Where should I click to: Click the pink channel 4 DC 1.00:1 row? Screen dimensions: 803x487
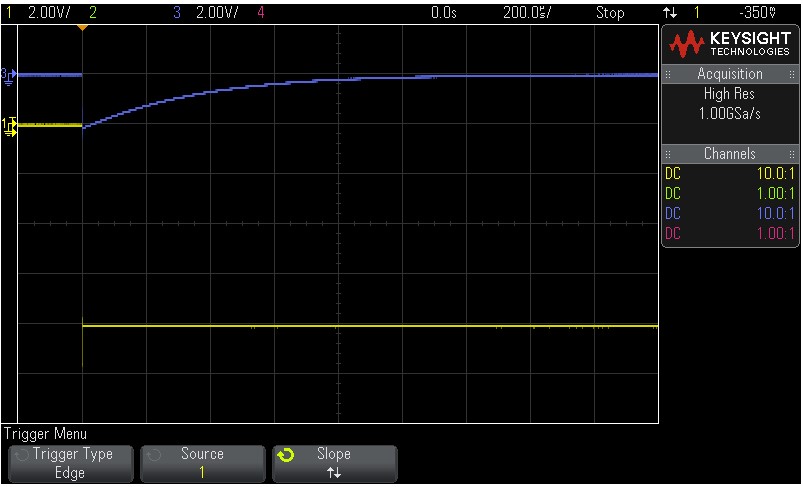pyautogui.click(x=729, y=234)
